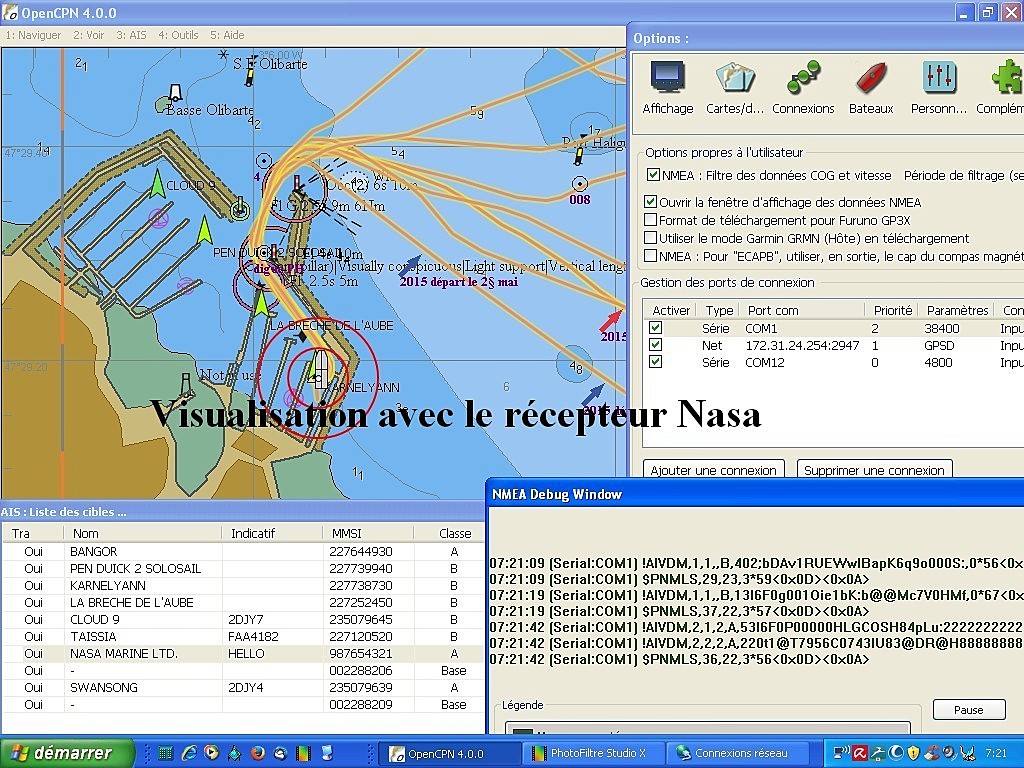Click the waypoint marker labeled 008
Image resolution: width=1024 pixels, height=768 pixels.
[x=579, y=184]
